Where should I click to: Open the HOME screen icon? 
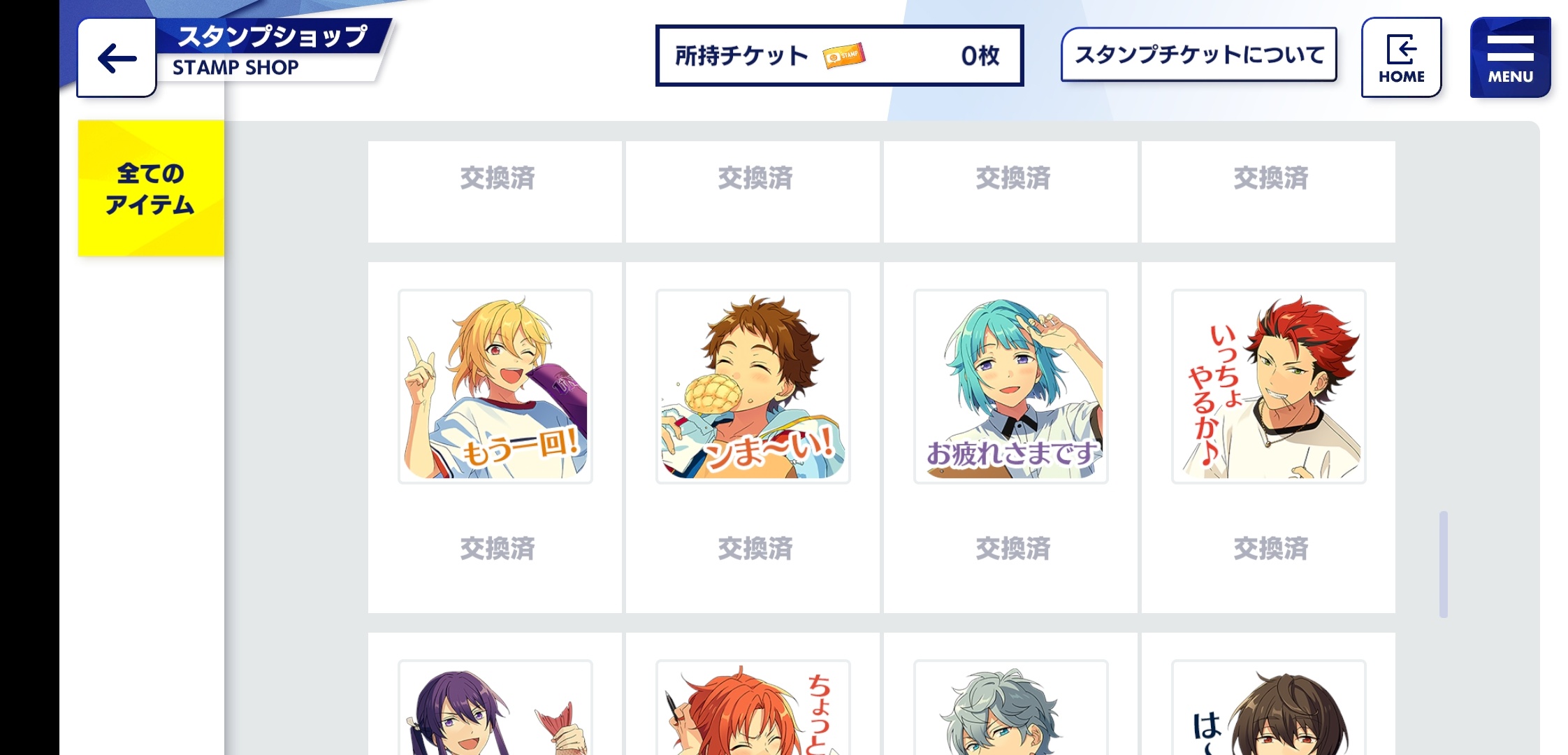(1401, 57)
